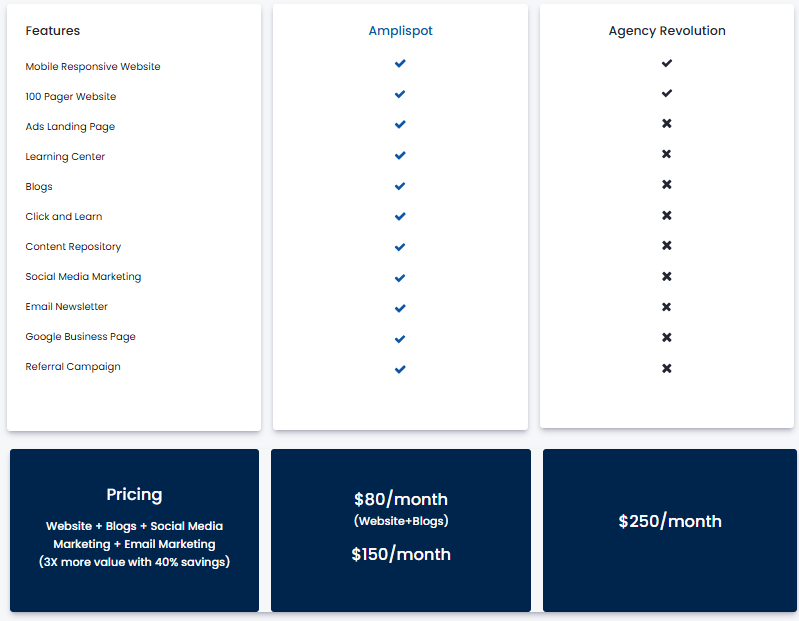Click Agency Revolution's Google Business Page cross
Image resolution: width=799 pixels, height=621 pixels.
(x=667, y=337)
